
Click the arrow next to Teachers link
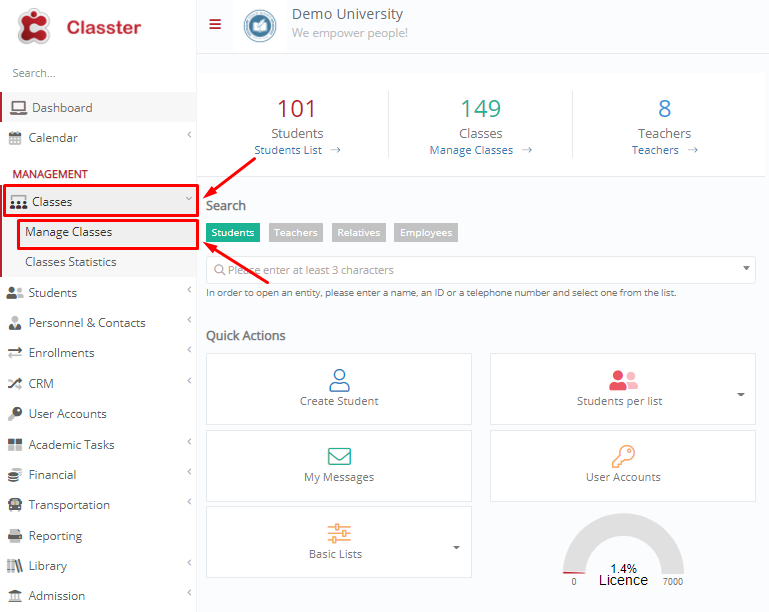[692, 150]
